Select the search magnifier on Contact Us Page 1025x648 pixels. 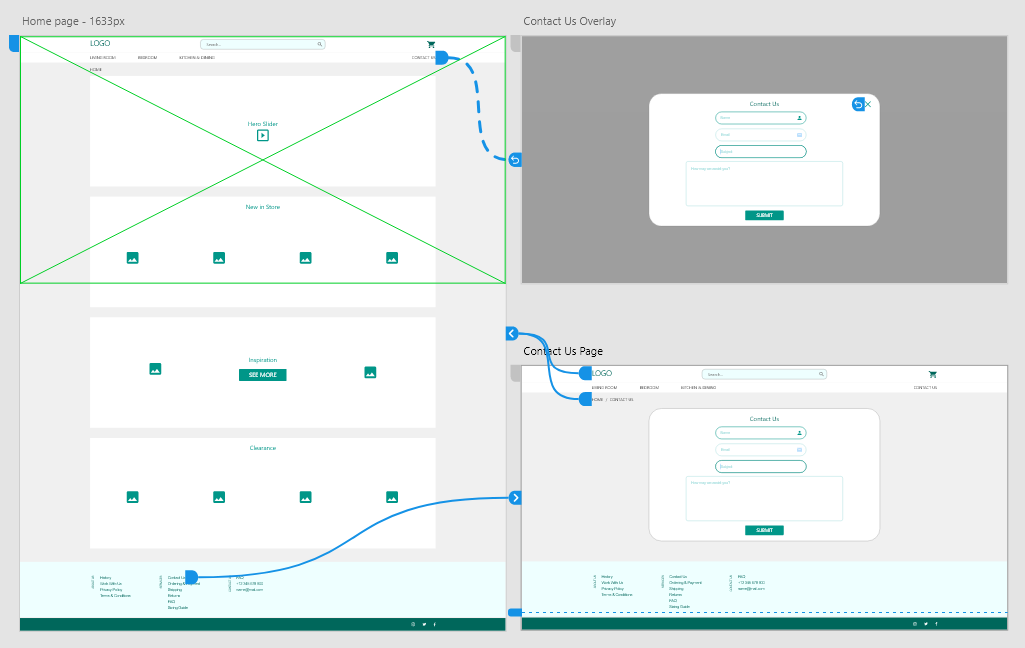click(821, 374)
